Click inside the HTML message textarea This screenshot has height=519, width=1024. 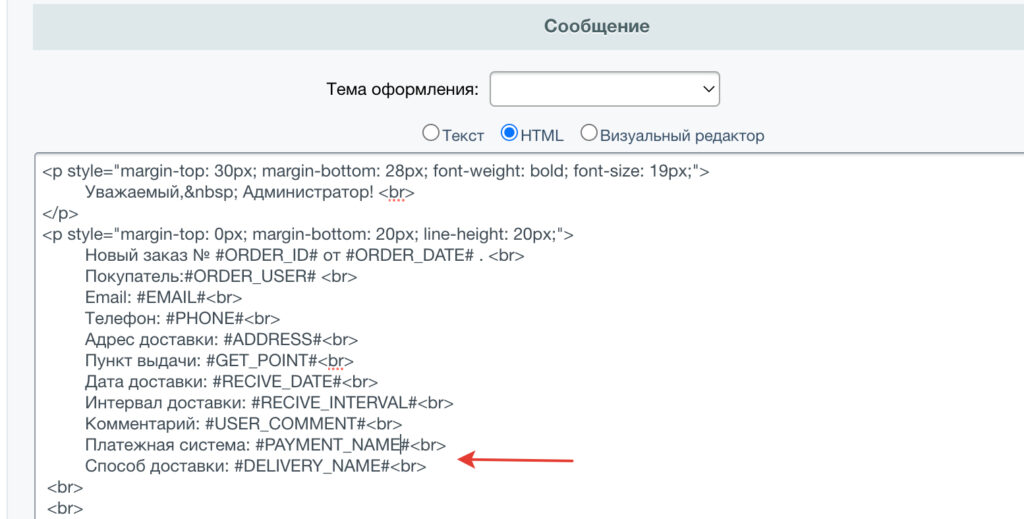(529, 336)
